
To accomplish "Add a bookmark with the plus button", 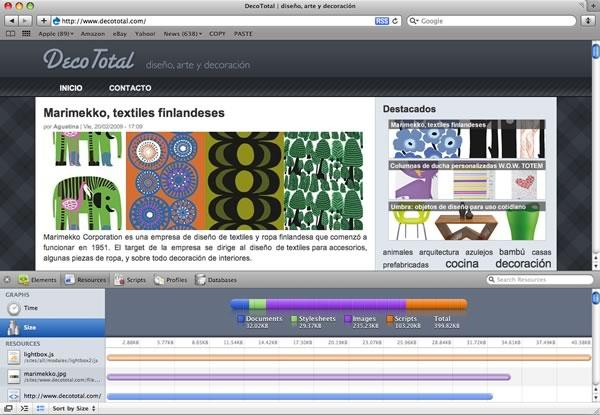I will [x=43, y=21].
